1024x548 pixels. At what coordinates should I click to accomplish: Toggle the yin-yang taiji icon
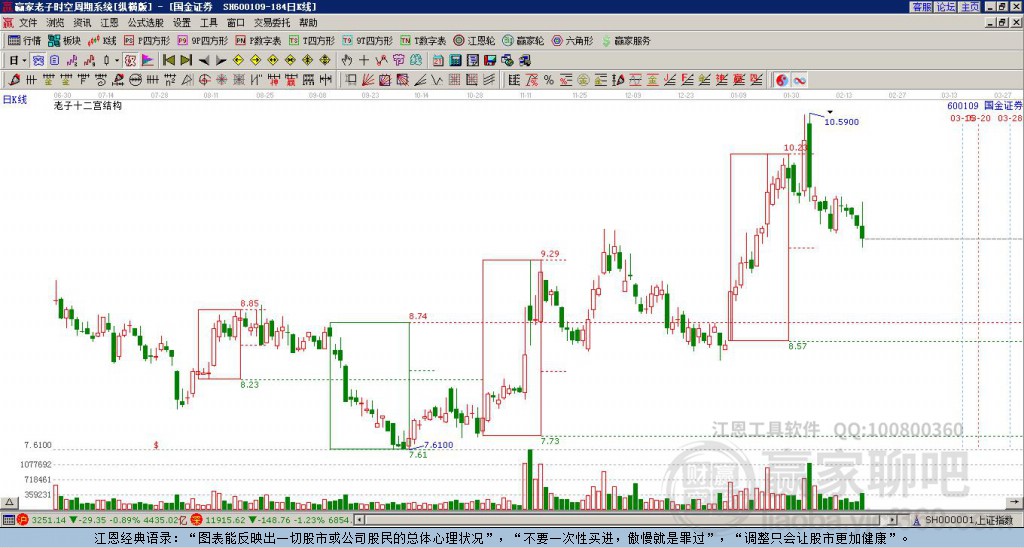[x=782, y=80]
